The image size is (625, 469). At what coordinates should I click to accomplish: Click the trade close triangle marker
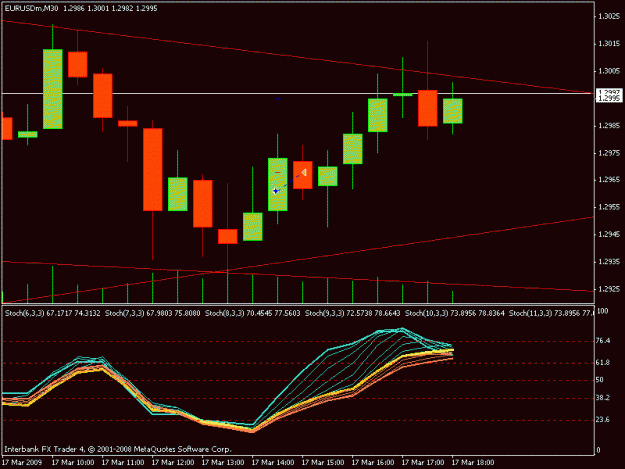(x=304, y=173)
